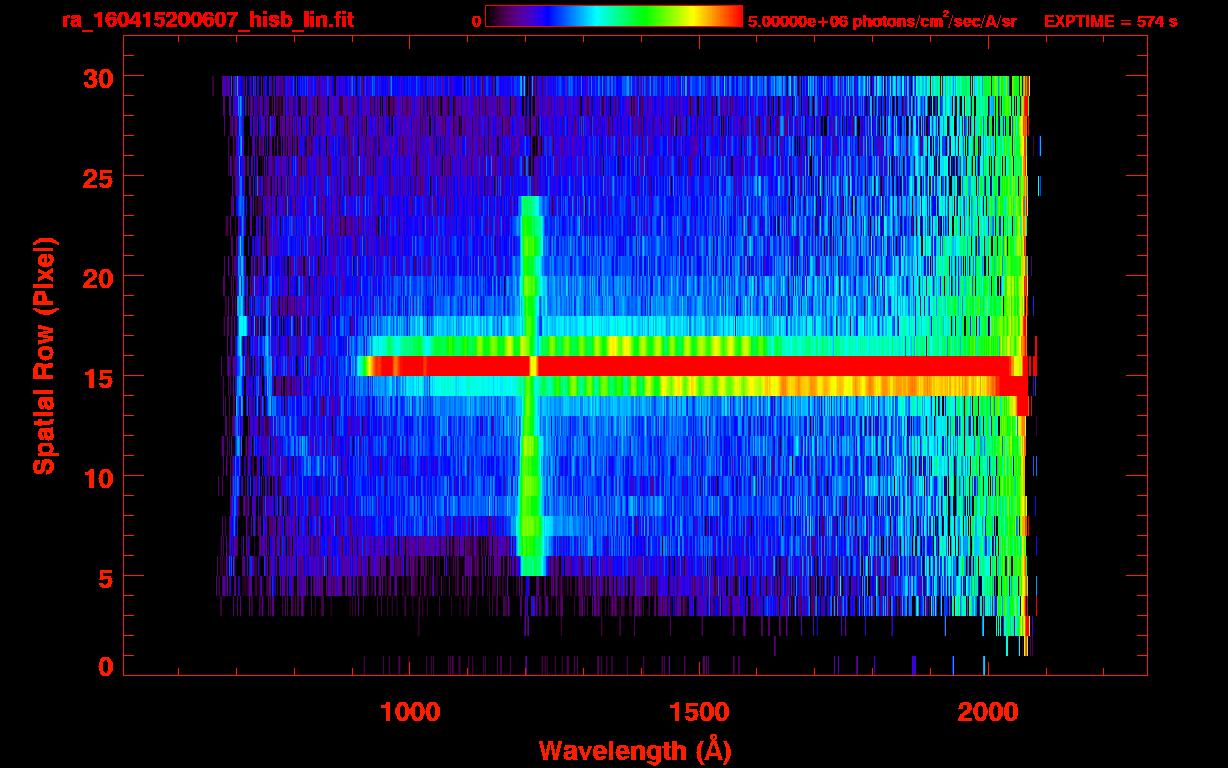Click the 2000 wavelength tick label
Screen dimensions: 1228x768
pyautogui.click(x=987, y=712)
